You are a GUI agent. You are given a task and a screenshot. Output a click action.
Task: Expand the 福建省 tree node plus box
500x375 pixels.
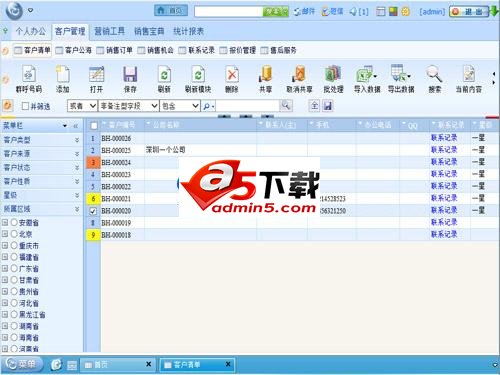point(5,257)
